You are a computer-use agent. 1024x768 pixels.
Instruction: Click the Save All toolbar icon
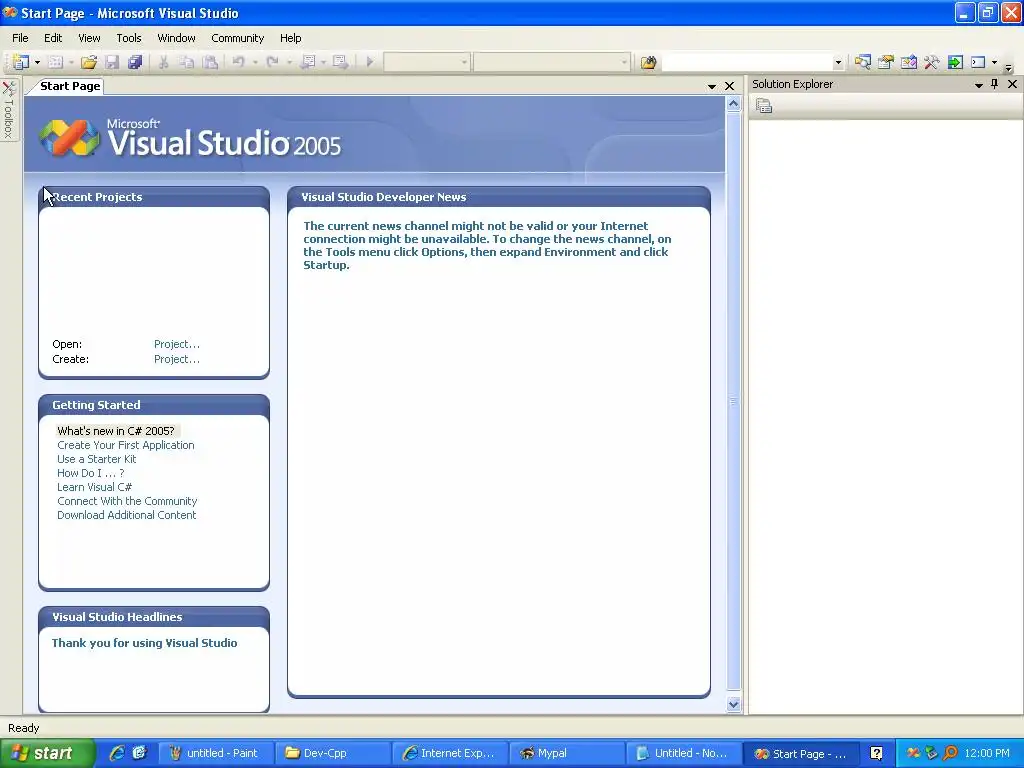(x=135, y=62)
